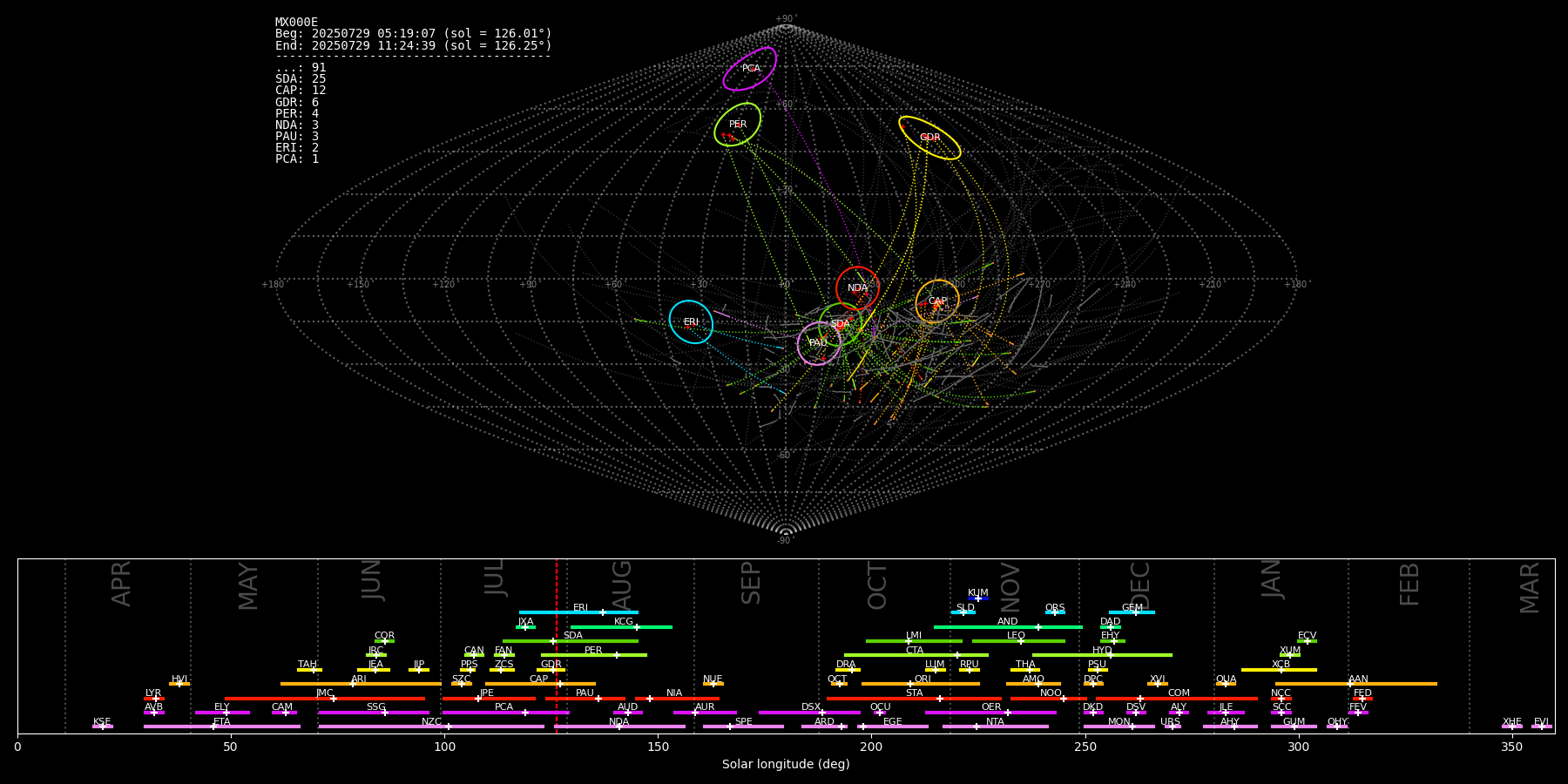Click the QUA shower bar in timeline

1226,684
